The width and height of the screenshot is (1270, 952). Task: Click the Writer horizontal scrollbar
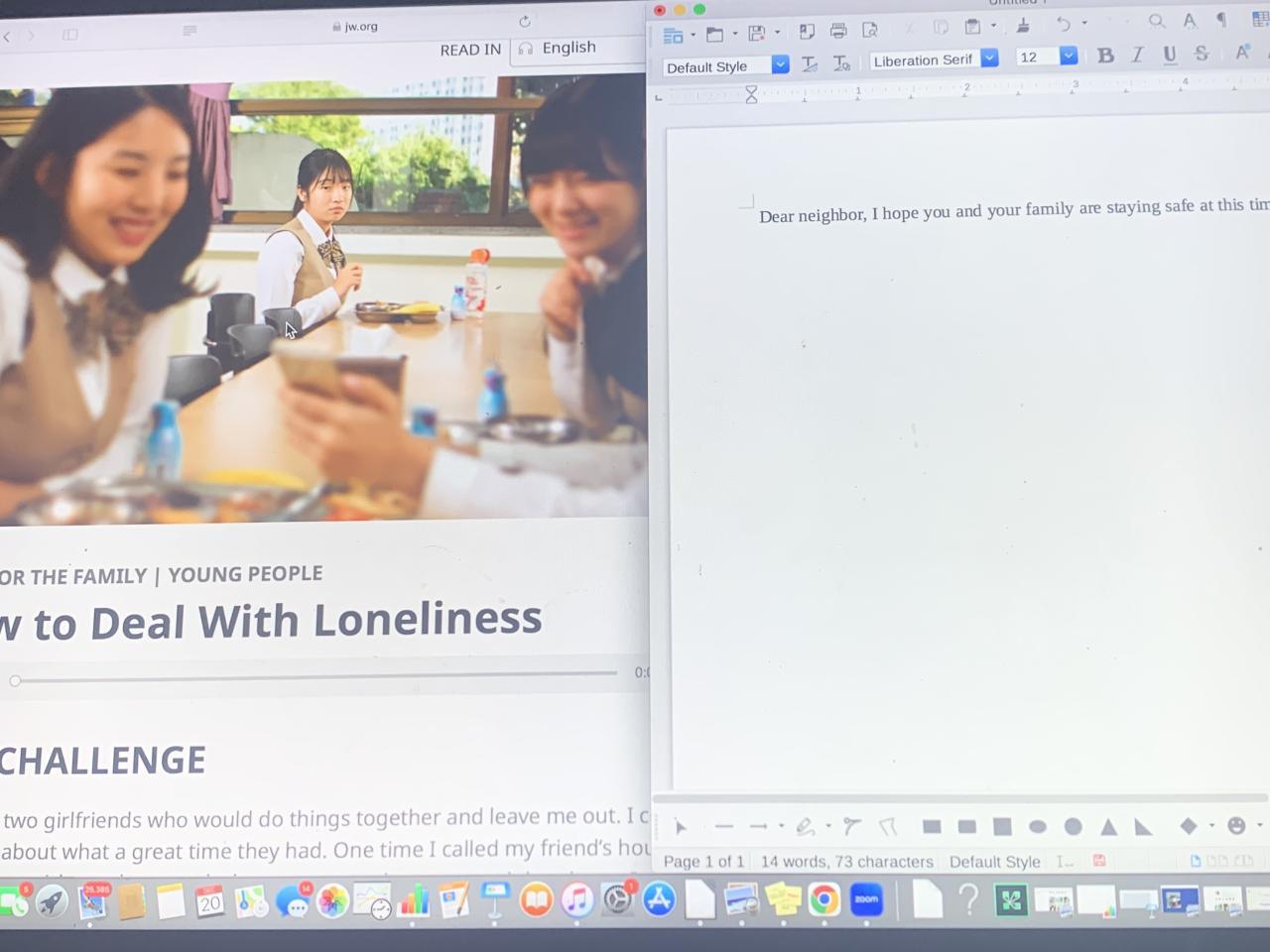point(960,797)
